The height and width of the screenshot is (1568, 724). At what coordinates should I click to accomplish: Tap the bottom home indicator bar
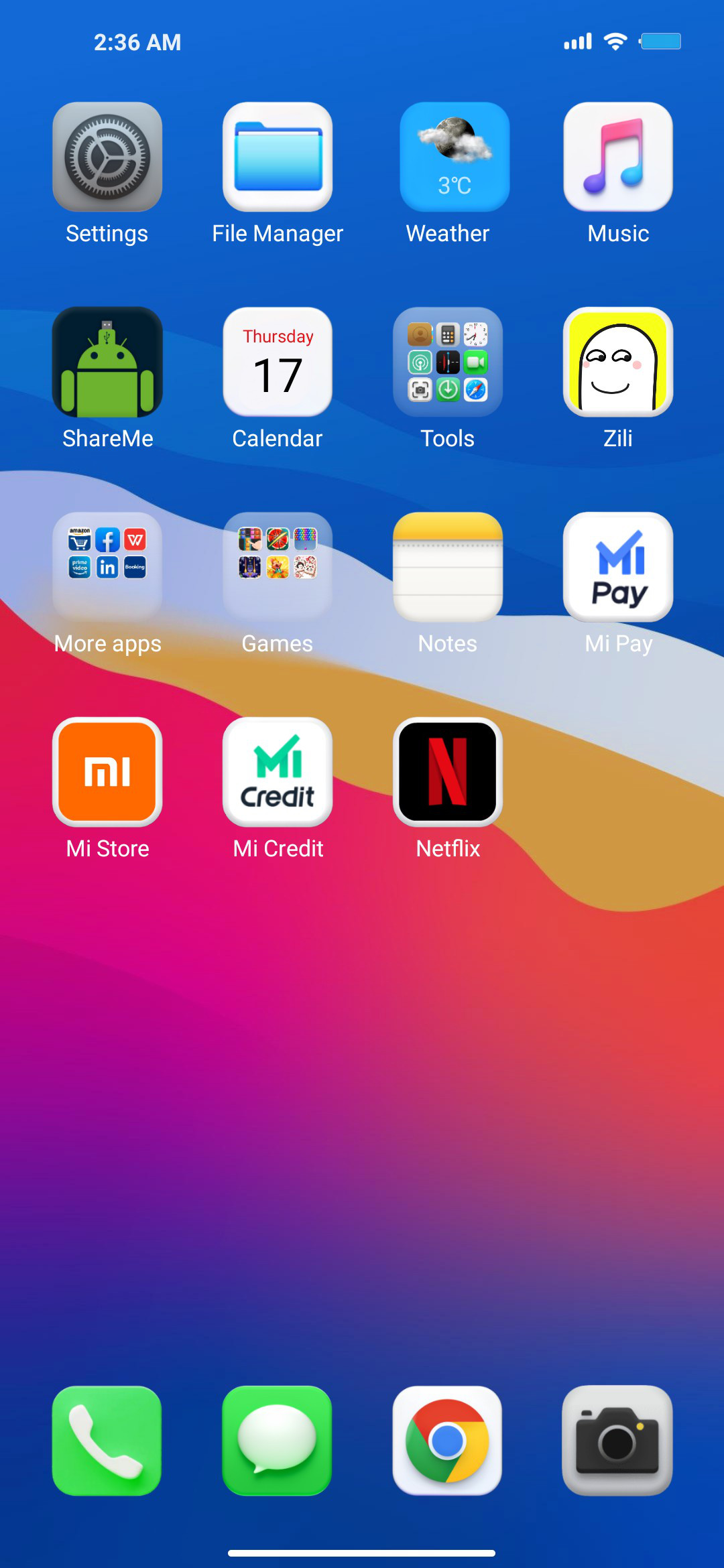(x=362, y=1553)
